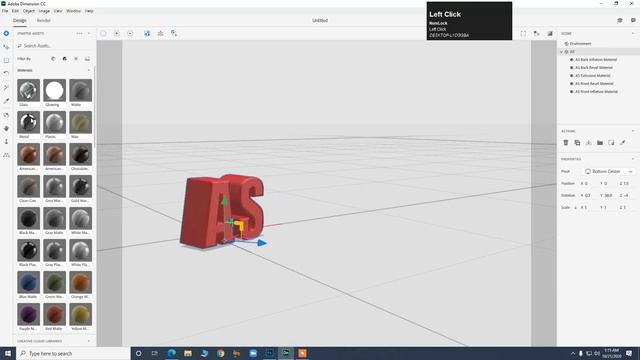The width and height of the screenshot is (640, 360).
Task: Click the last pencil-like Actions icon
Action: pos(622,143)
